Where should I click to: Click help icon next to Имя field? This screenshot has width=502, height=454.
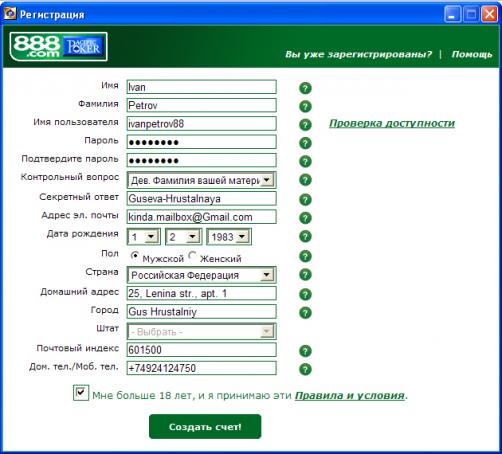click(x=305, y=88)
